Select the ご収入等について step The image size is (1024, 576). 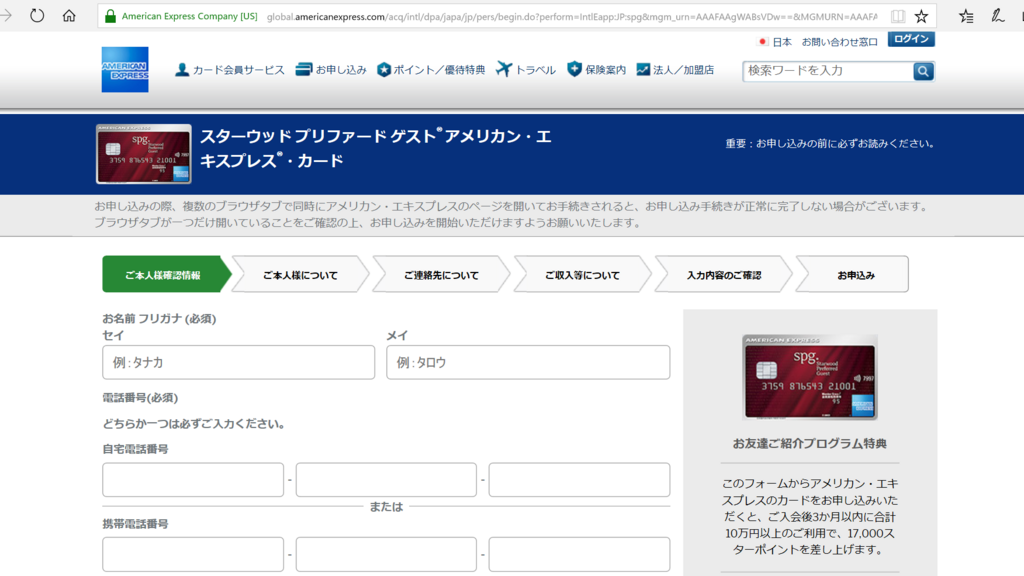pos(582,275)
